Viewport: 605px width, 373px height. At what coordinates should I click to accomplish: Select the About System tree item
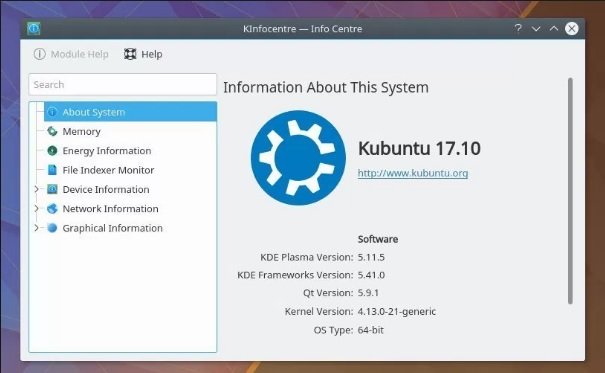(130, 112)
